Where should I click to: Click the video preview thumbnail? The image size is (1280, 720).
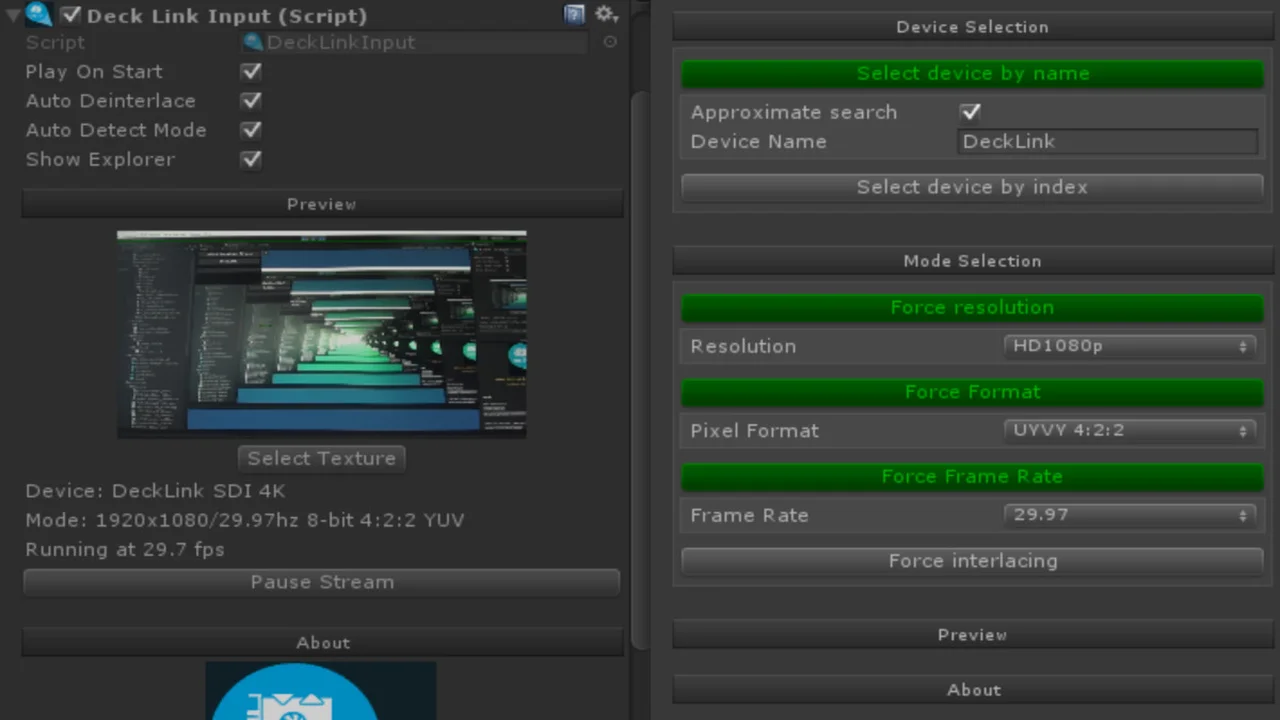click(321, 333)
